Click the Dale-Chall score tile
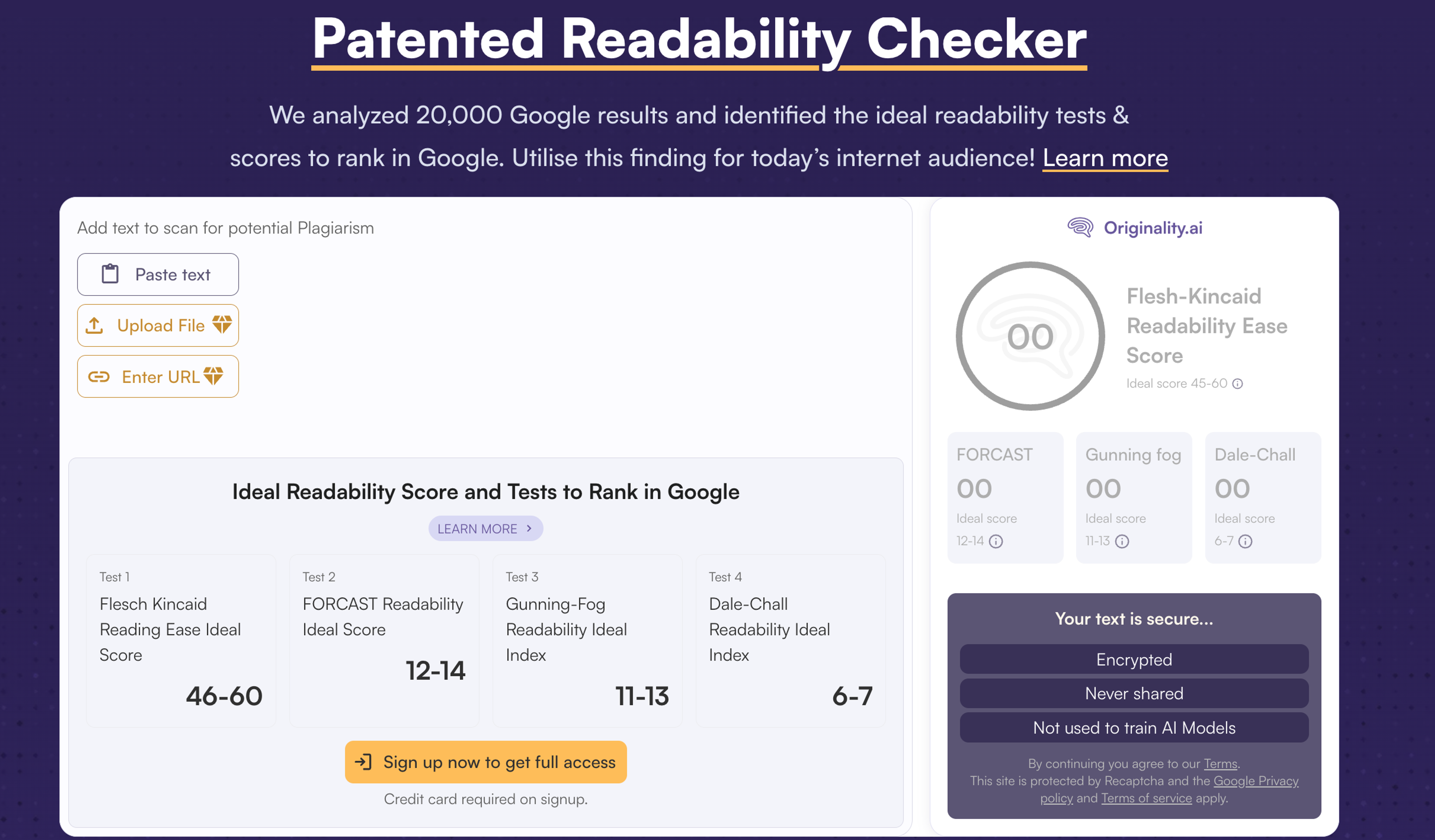 pyautogui.click(x=1263, y=498)
